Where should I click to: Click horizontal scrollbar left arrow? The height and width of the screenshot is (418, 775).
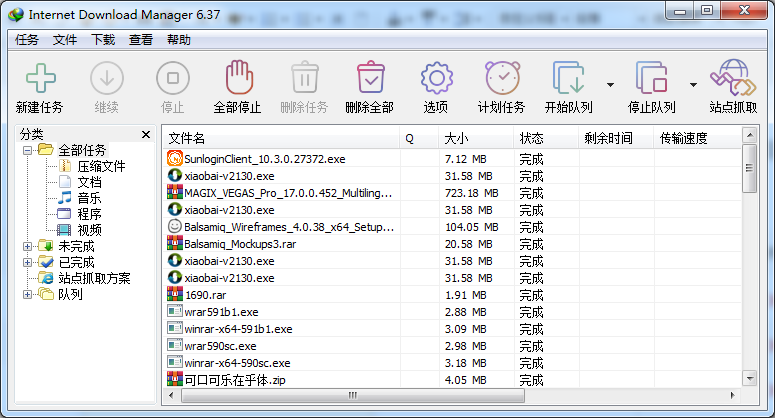(172, 395)
